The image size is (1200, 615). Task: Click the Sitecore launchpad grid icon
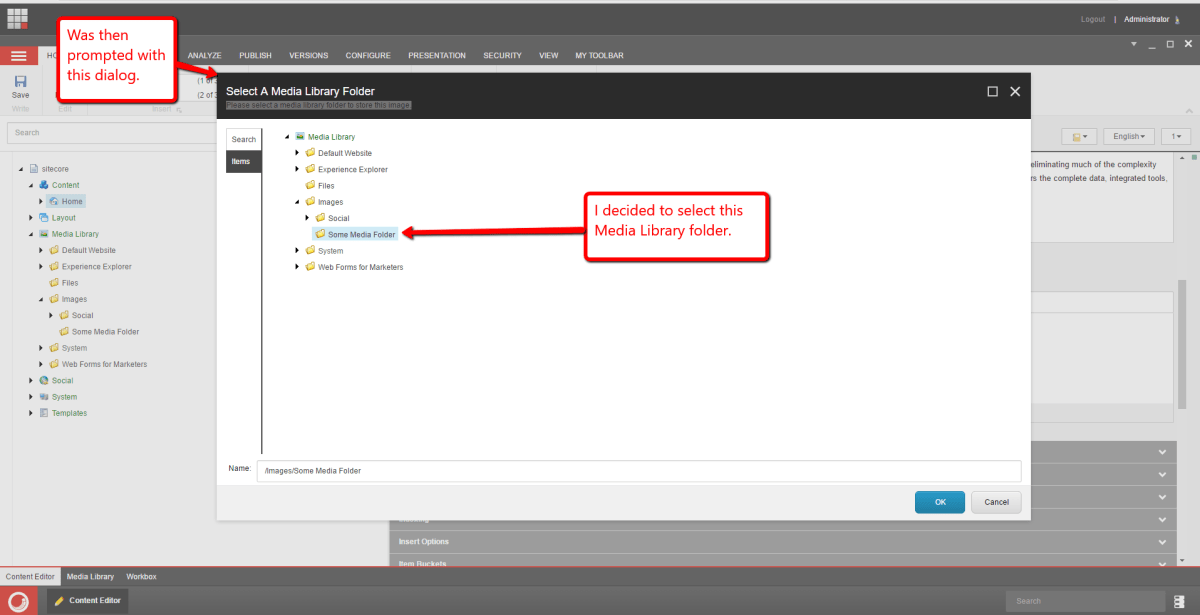click(x=18, y=18)
